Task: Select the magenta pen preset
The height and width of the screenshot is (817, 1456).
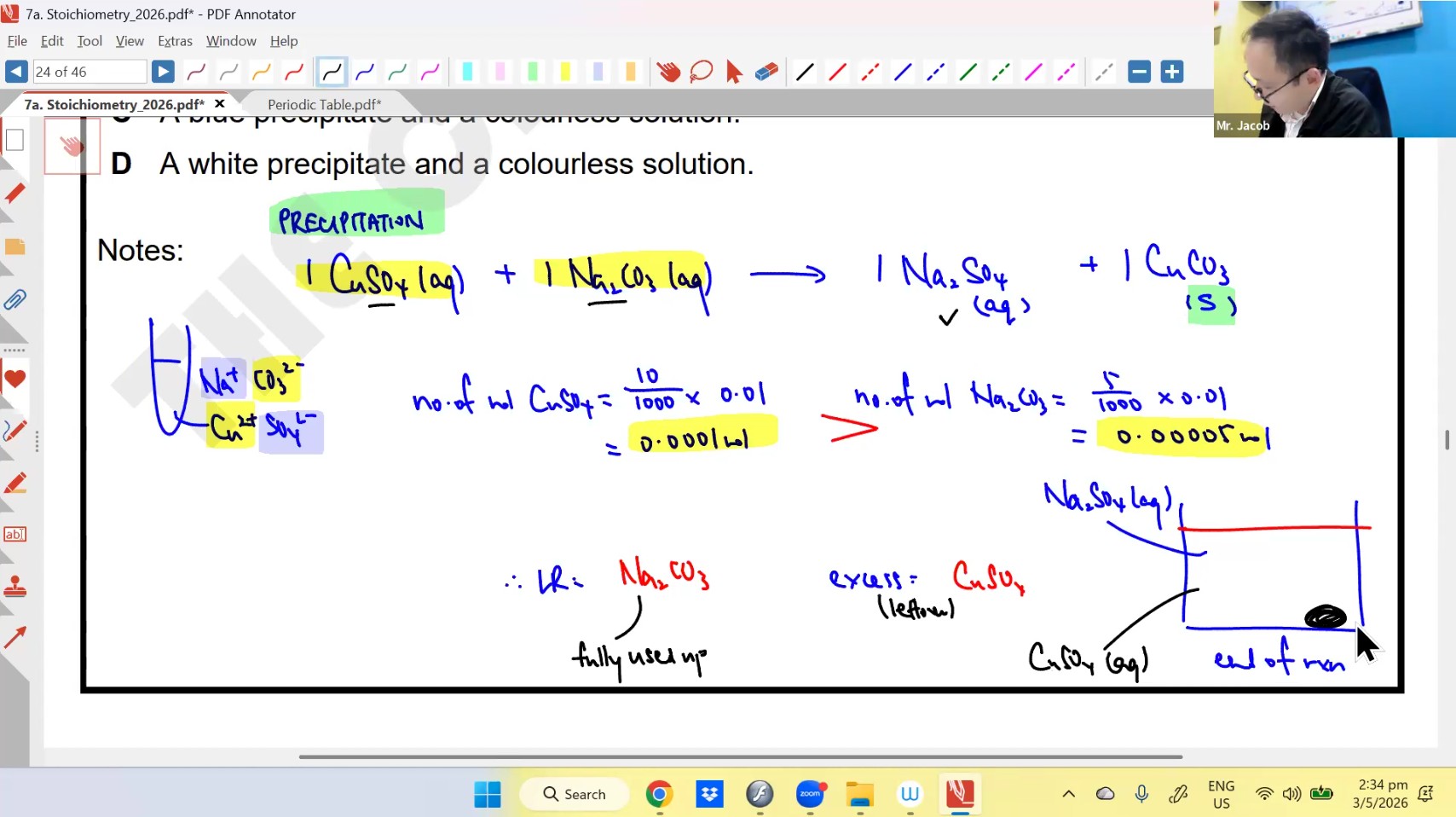Action: (430, 72)
